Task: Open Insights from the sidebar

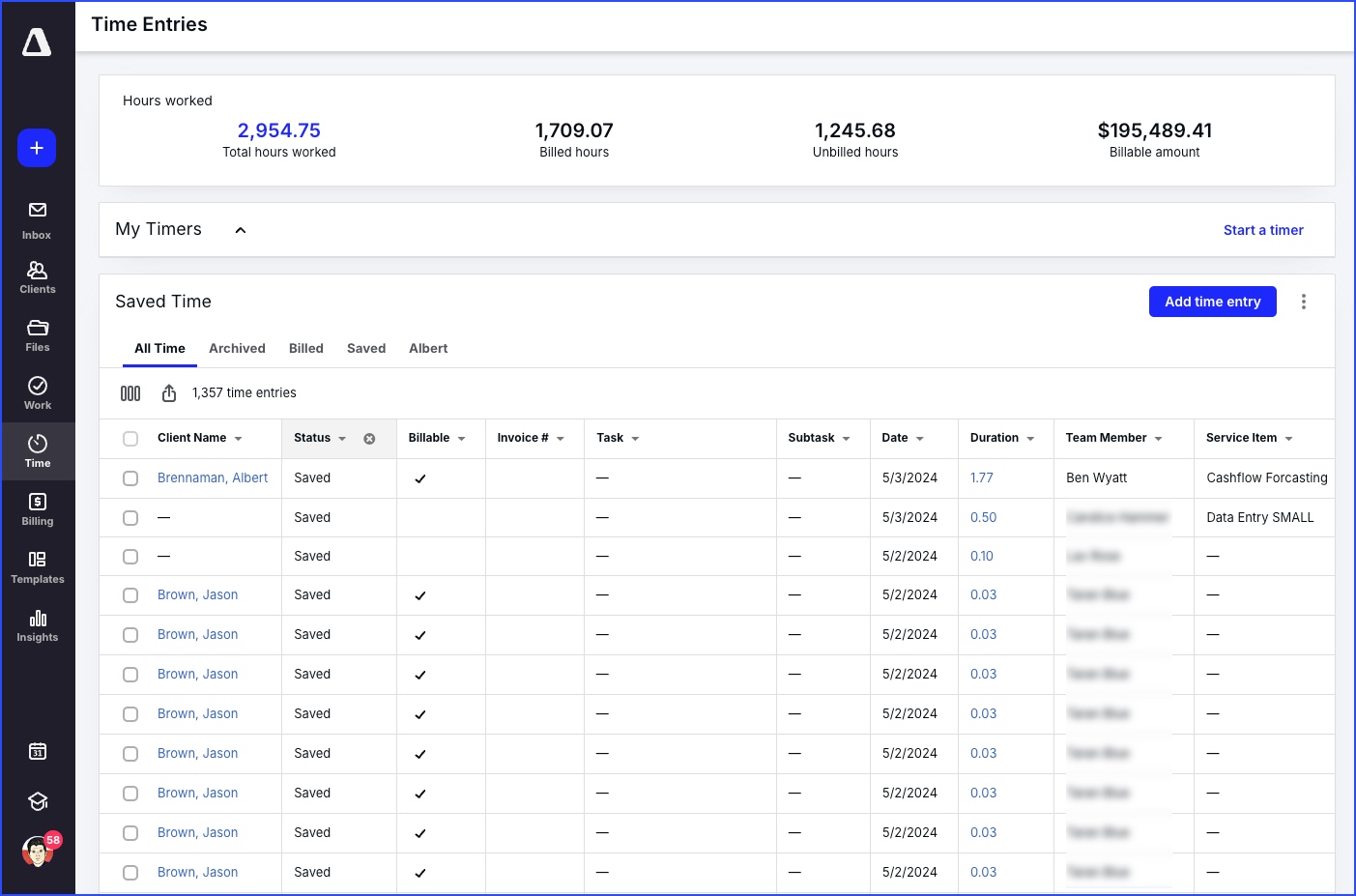Action: pyautogui.click(x=38, y=625)
